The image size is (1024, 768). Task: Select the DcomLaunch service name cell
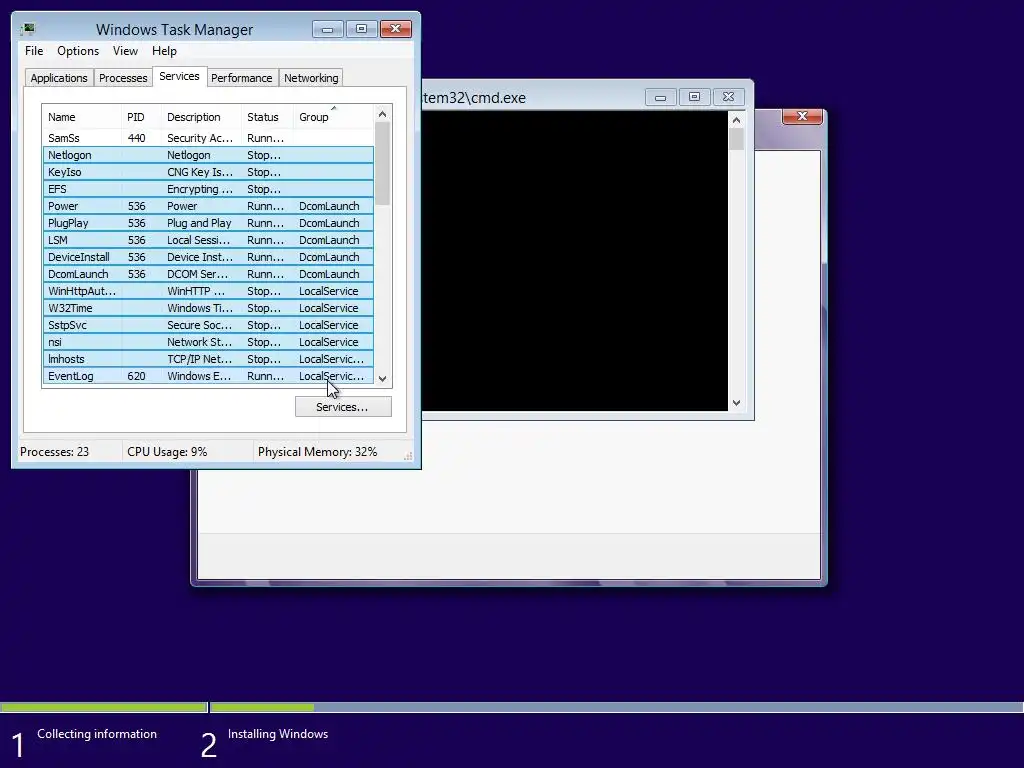point(78,274)
